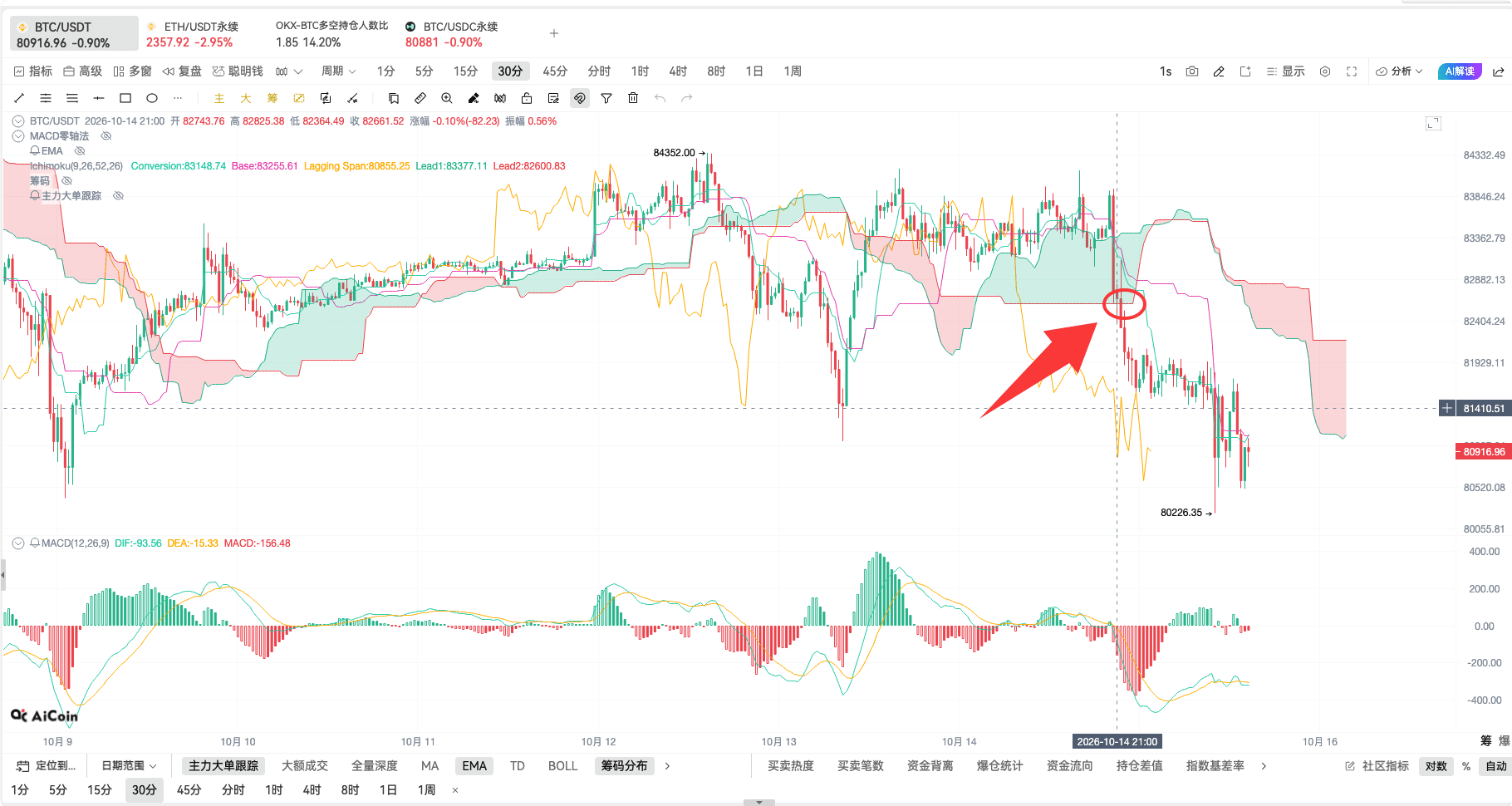Enter fullscreen mode icon in top bar
The height and width of the screenshot is (806, 1512).
pyautogui.click(x=1352, y=71)
